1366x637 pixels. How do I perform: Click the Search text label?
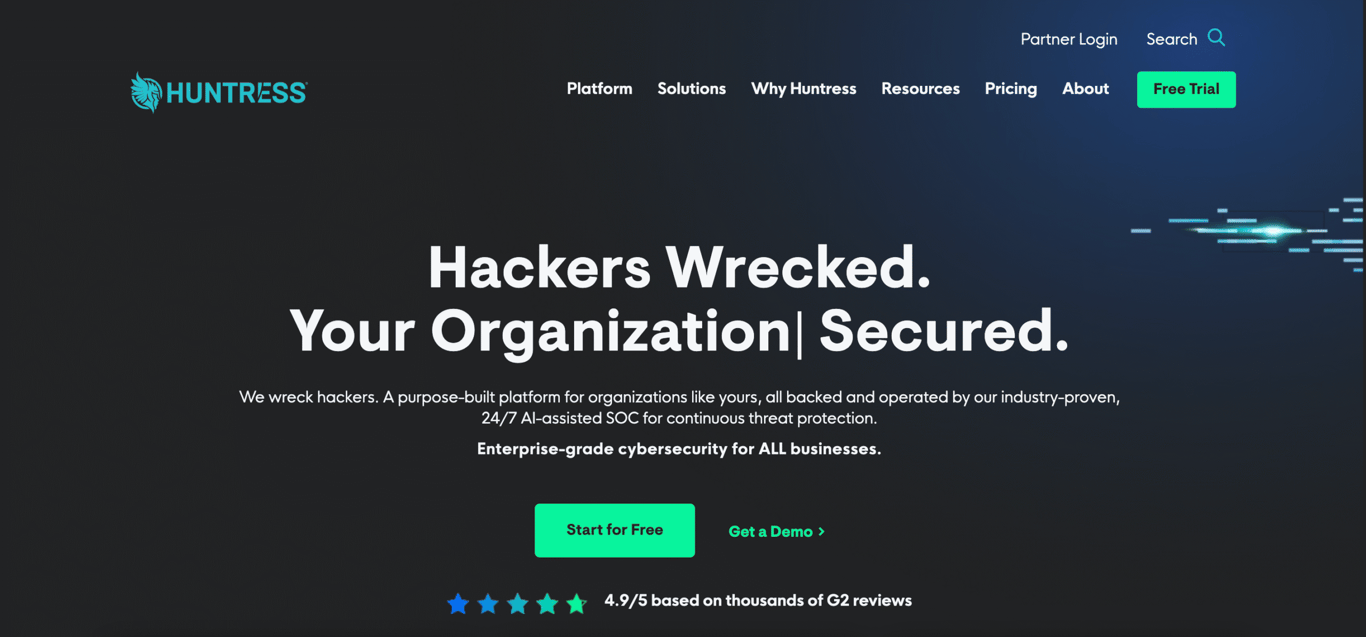(x=1171, y=39)
